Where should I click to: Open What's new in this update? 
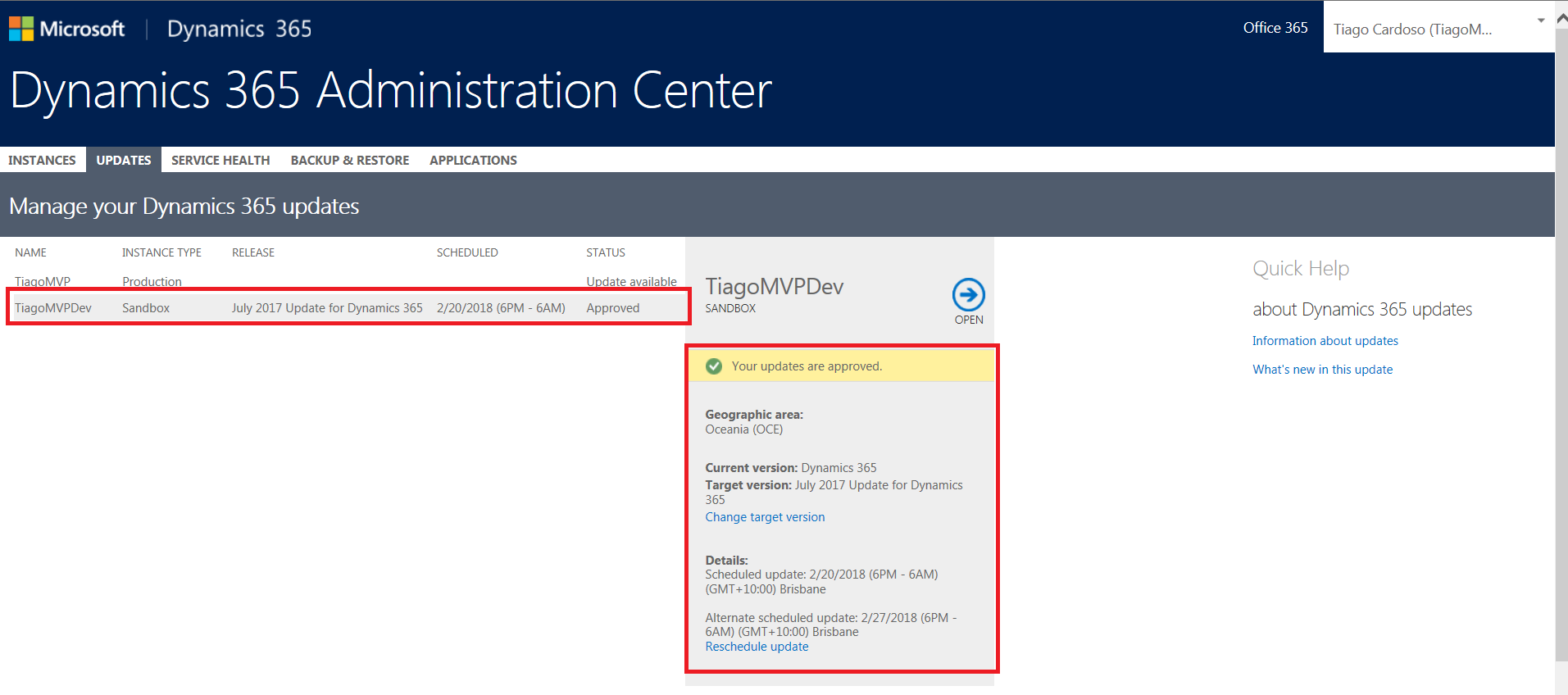pyautogui.click(x=1322, y=370)
